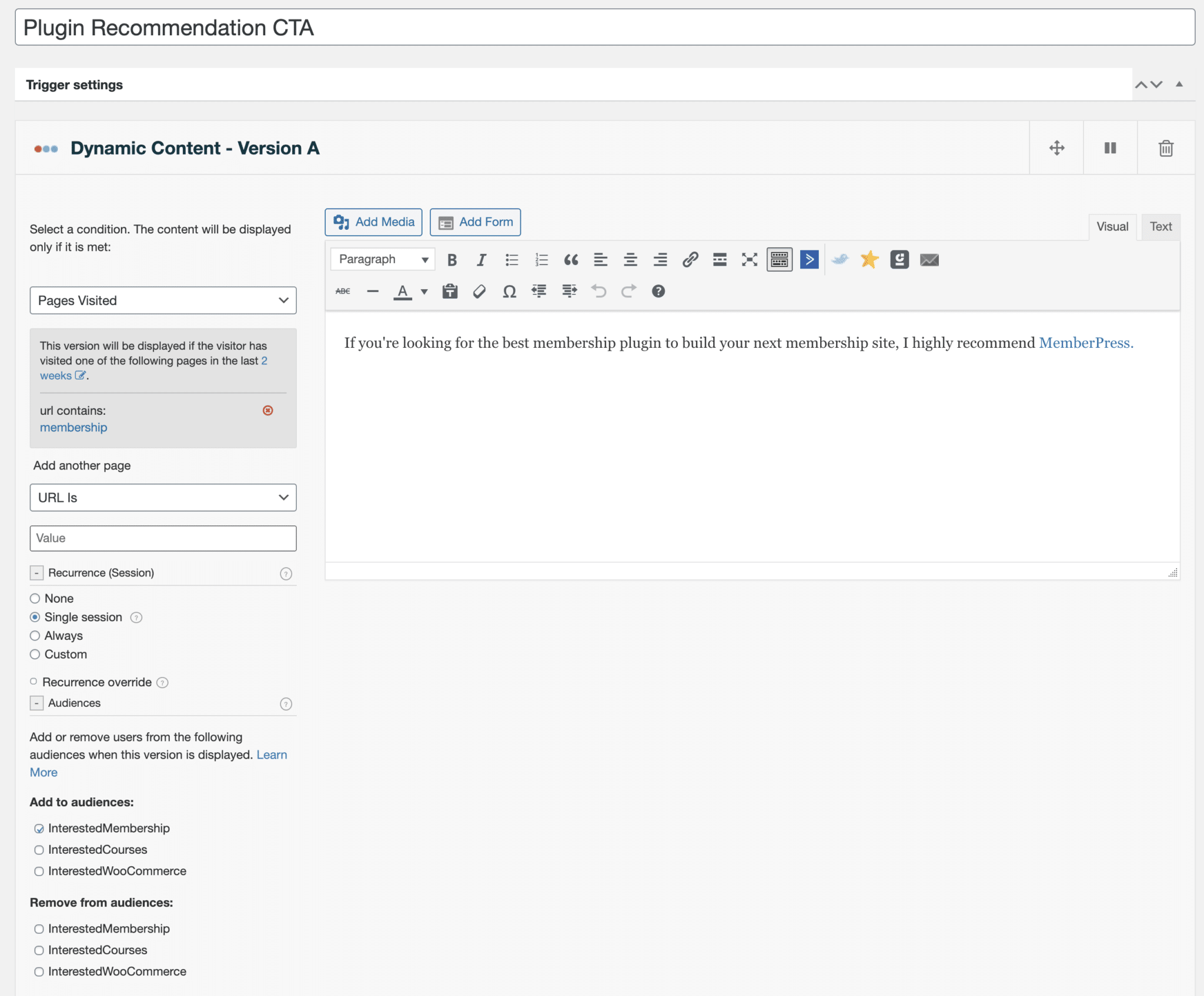Check InterestedCourses under Add to audiences
Screen dimensions: 1204x996
tap(39, 850)
